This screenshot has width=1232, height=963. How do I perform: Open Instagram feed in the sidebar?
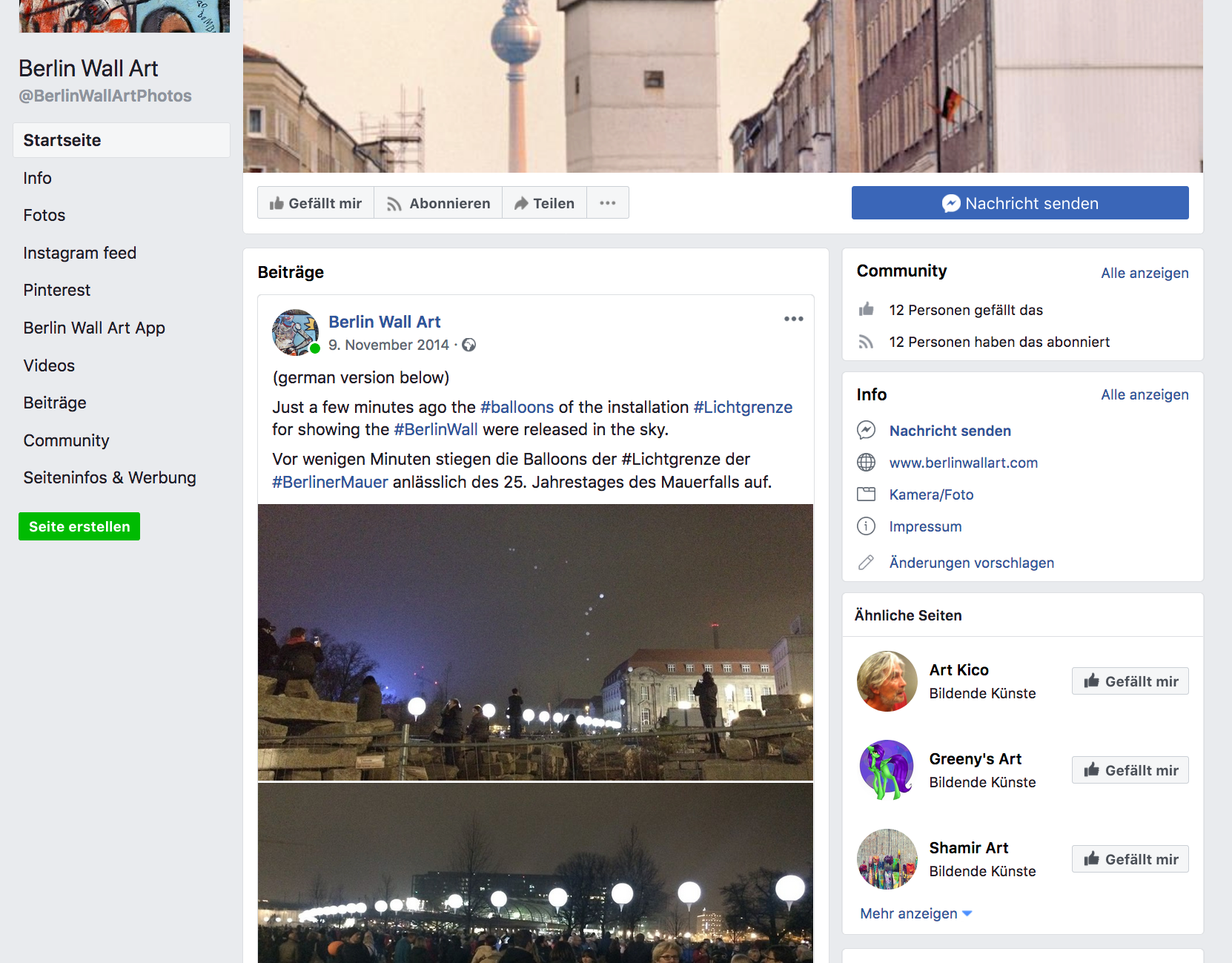[x=80, y=253]
